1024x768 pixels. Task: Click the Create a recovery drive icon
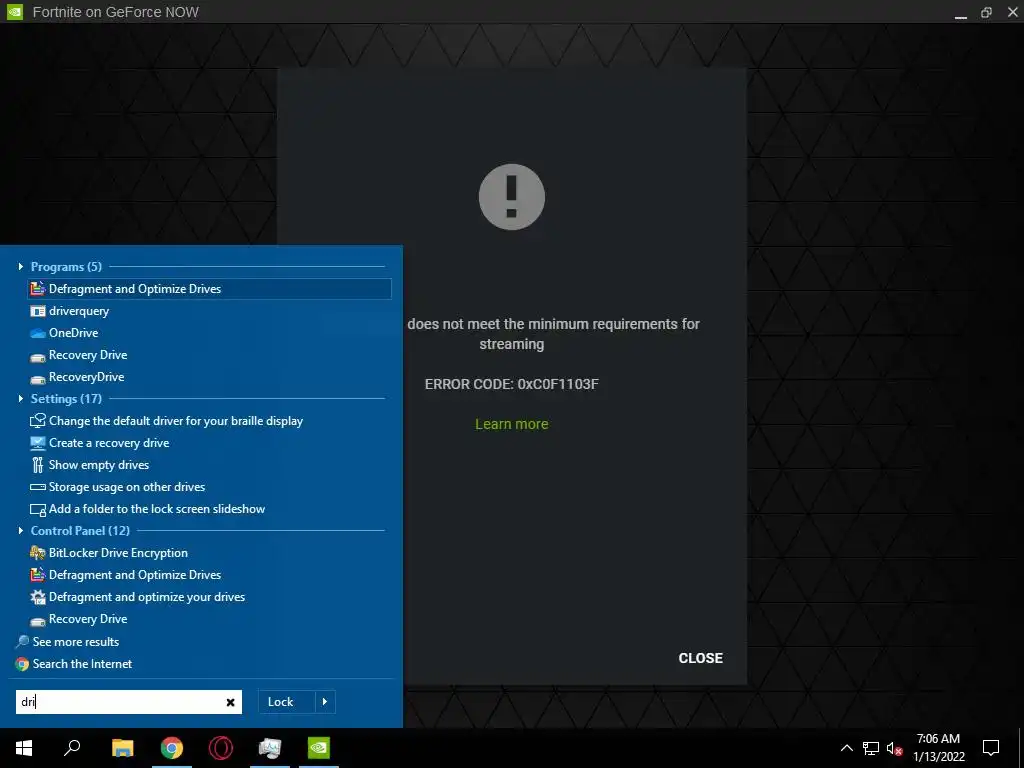tap(38, 443)
